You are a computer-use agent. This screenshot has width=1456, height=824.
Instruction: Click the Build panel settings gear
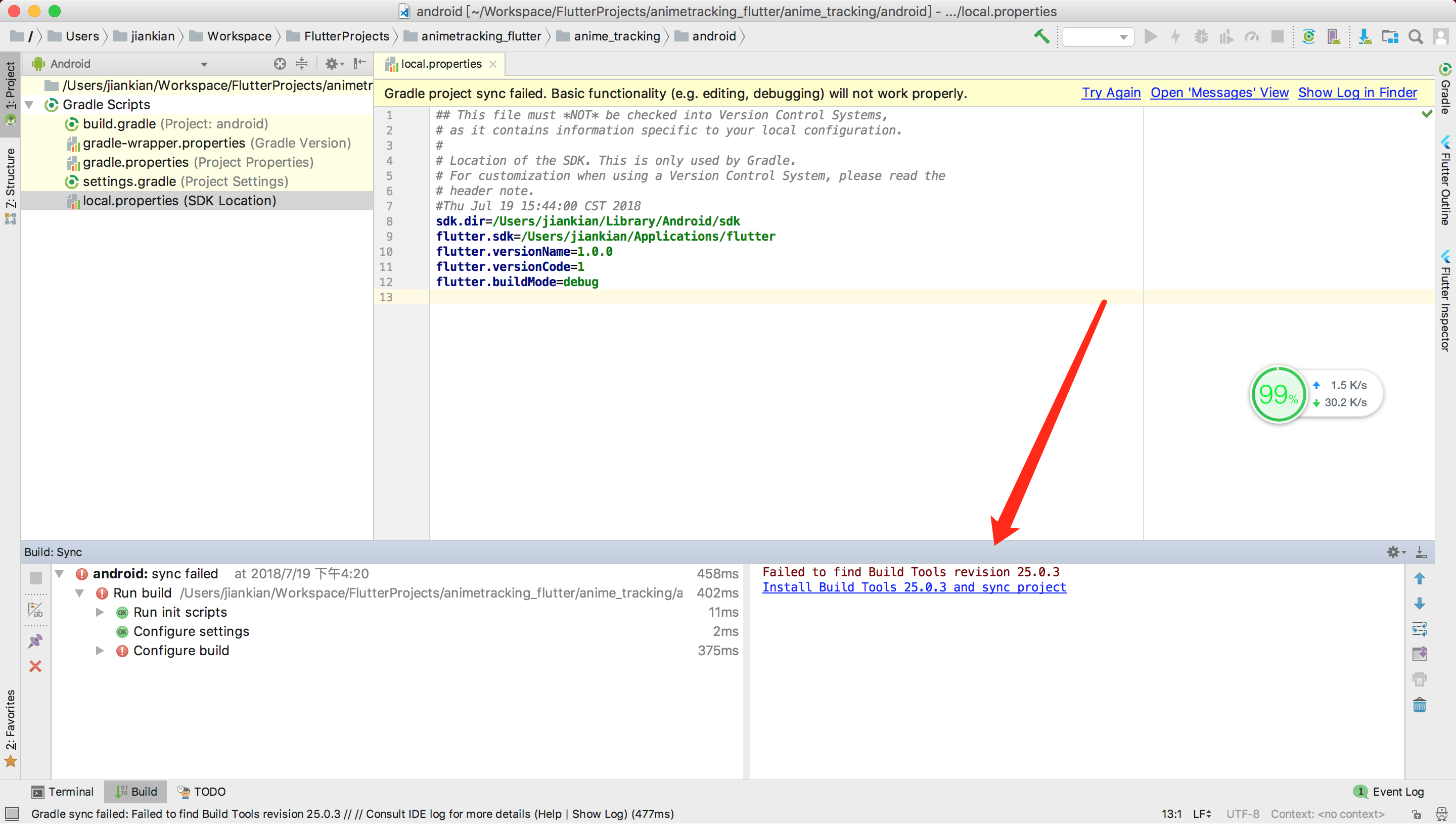tap(1394, 552)
